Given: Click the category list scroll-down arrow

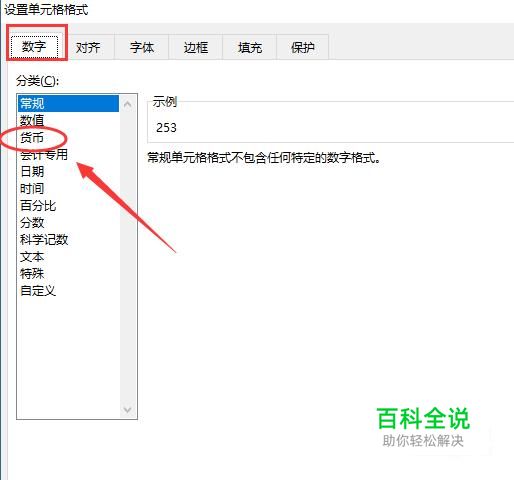Looking at the screenshot, I should (127, 409).
